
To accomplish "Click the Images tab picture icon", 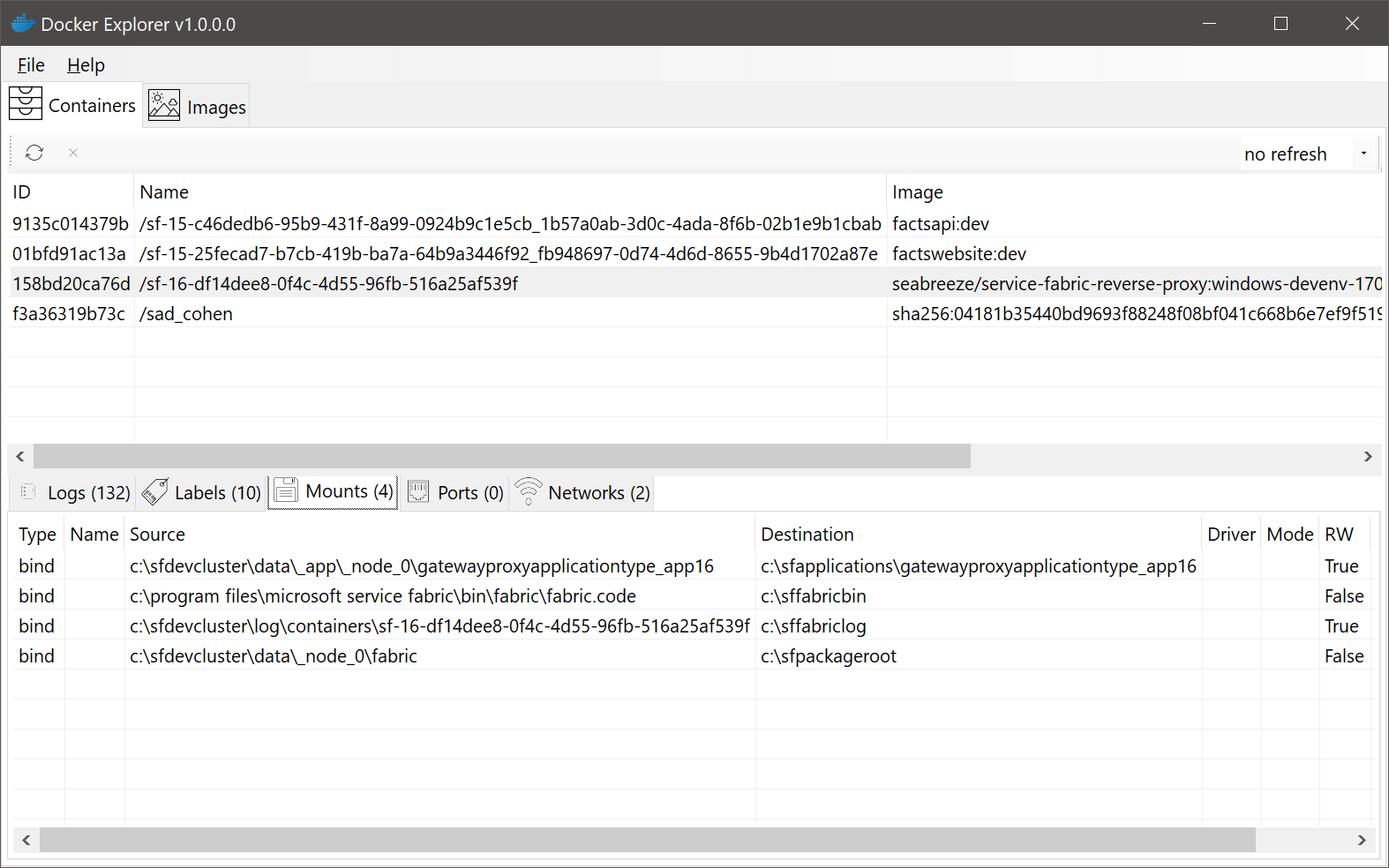I will (x=164, y=105).
